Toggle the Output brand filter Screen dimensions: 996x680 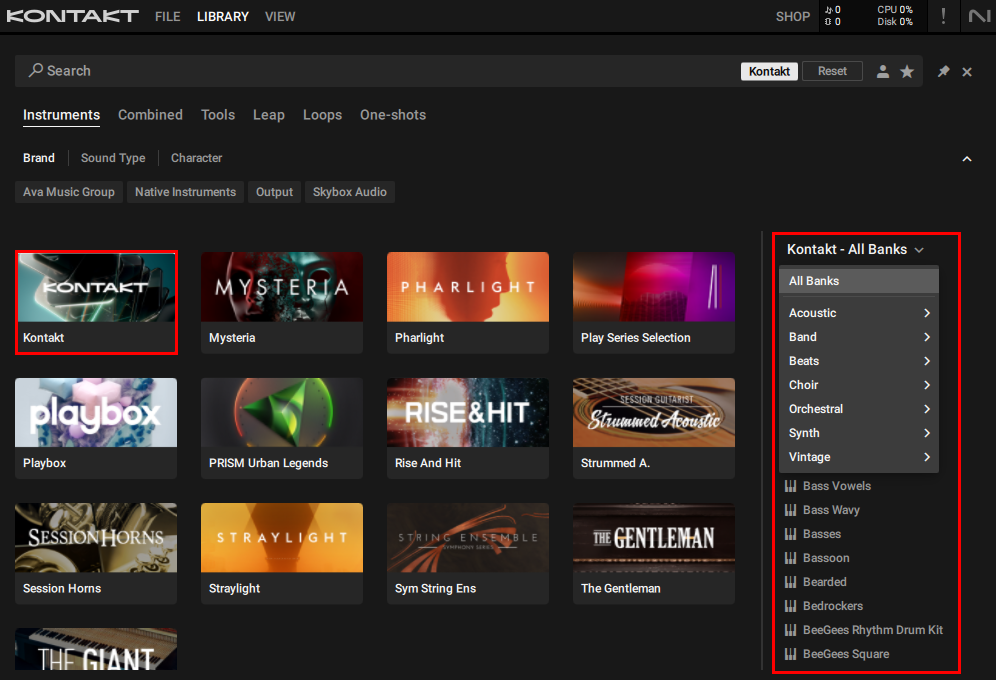[x=274, y=192]
